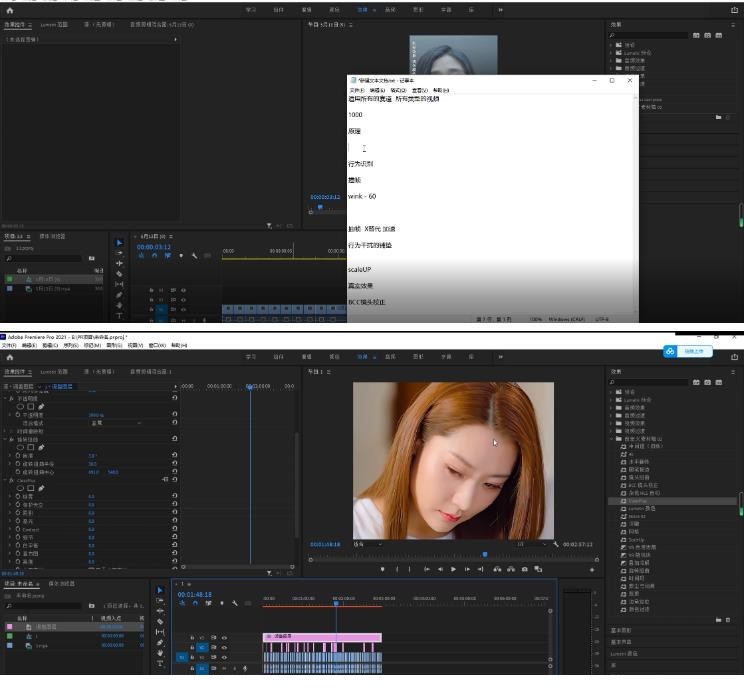744x698 pixels.
Task: Click Home icon in lower Premiere window
Action: (9, 357)
